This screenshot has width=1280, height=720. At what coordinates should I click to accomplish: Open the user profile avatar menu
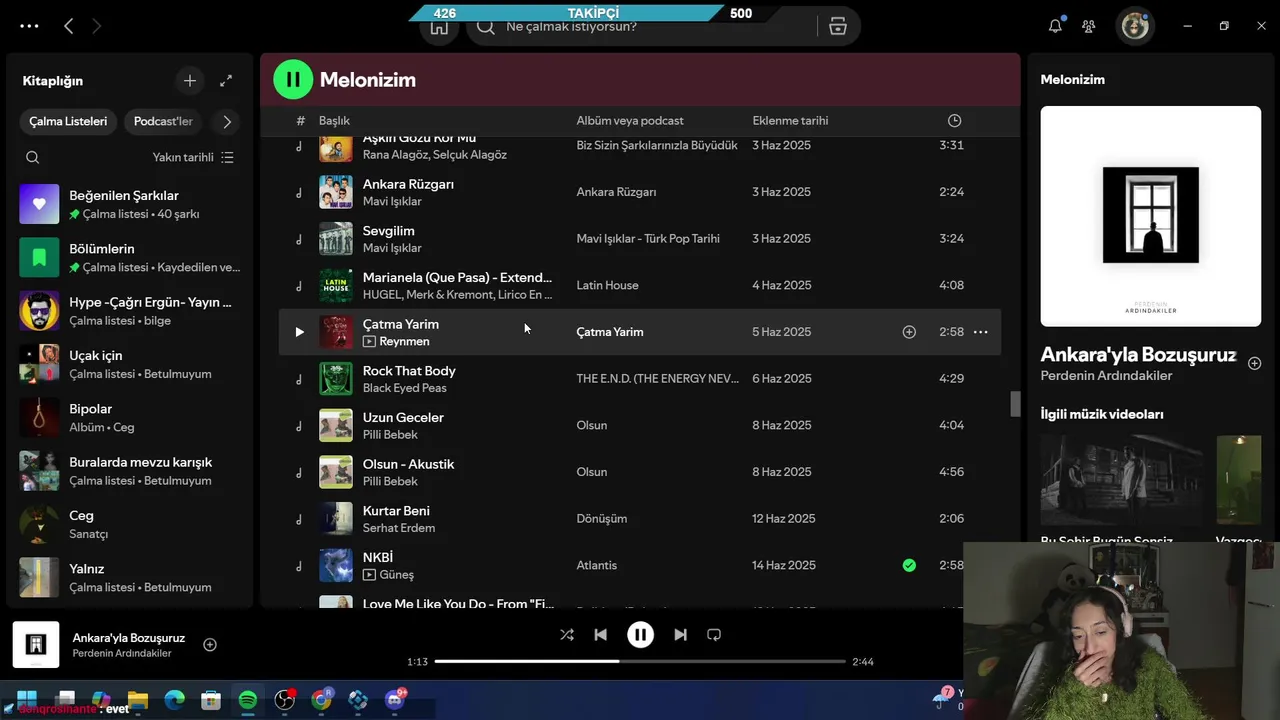pyautogui.click(x=1135, y=26)
